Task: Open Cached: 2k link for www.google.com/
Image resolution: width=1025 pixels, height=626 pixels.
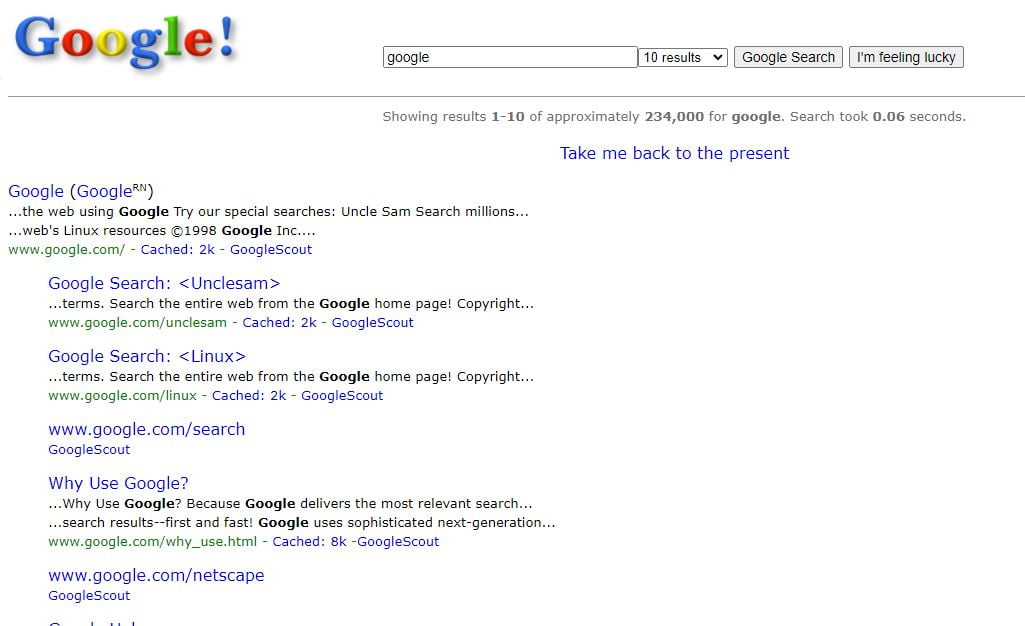Action: (178, 250)
